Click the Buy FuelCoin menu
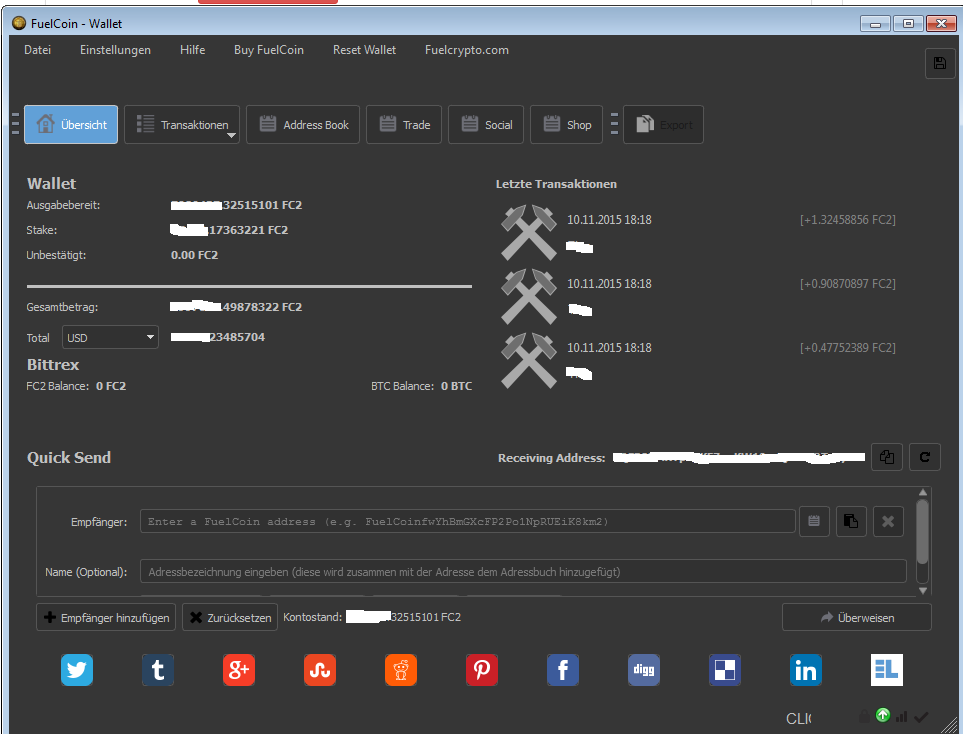The width and height of the screenshot is (963, 734). [x=269, y=50]
